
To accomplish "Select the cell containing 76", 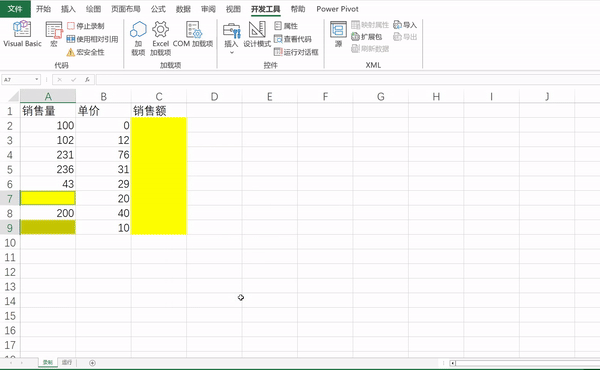I will tap(103, 155).
